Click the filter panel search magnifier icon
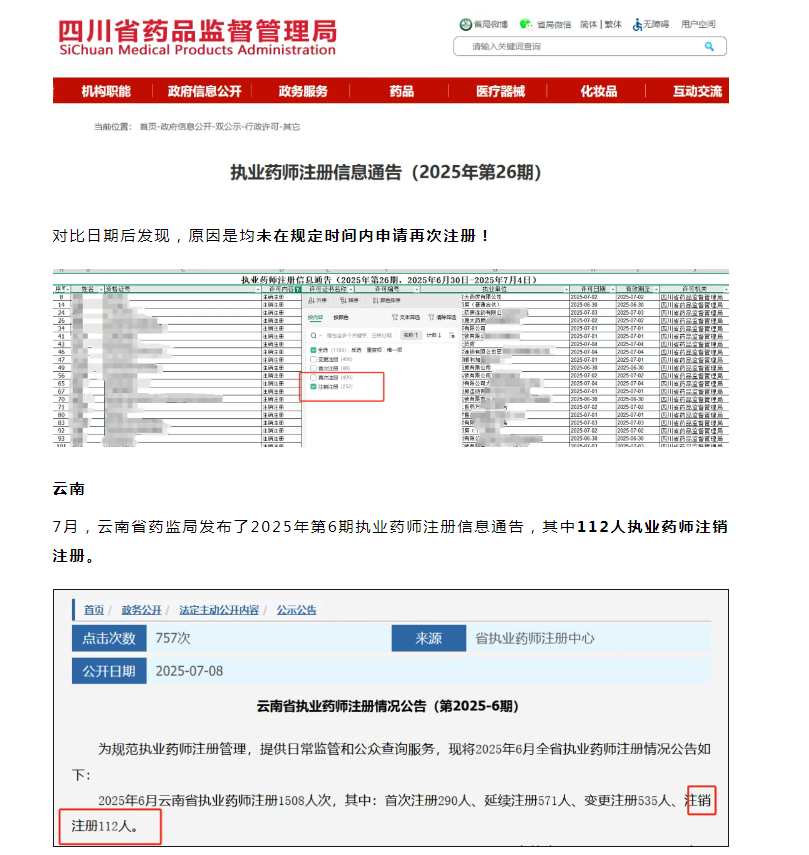Image resolution: width=809 pixels, height=855 pixels. click(313, 335)
